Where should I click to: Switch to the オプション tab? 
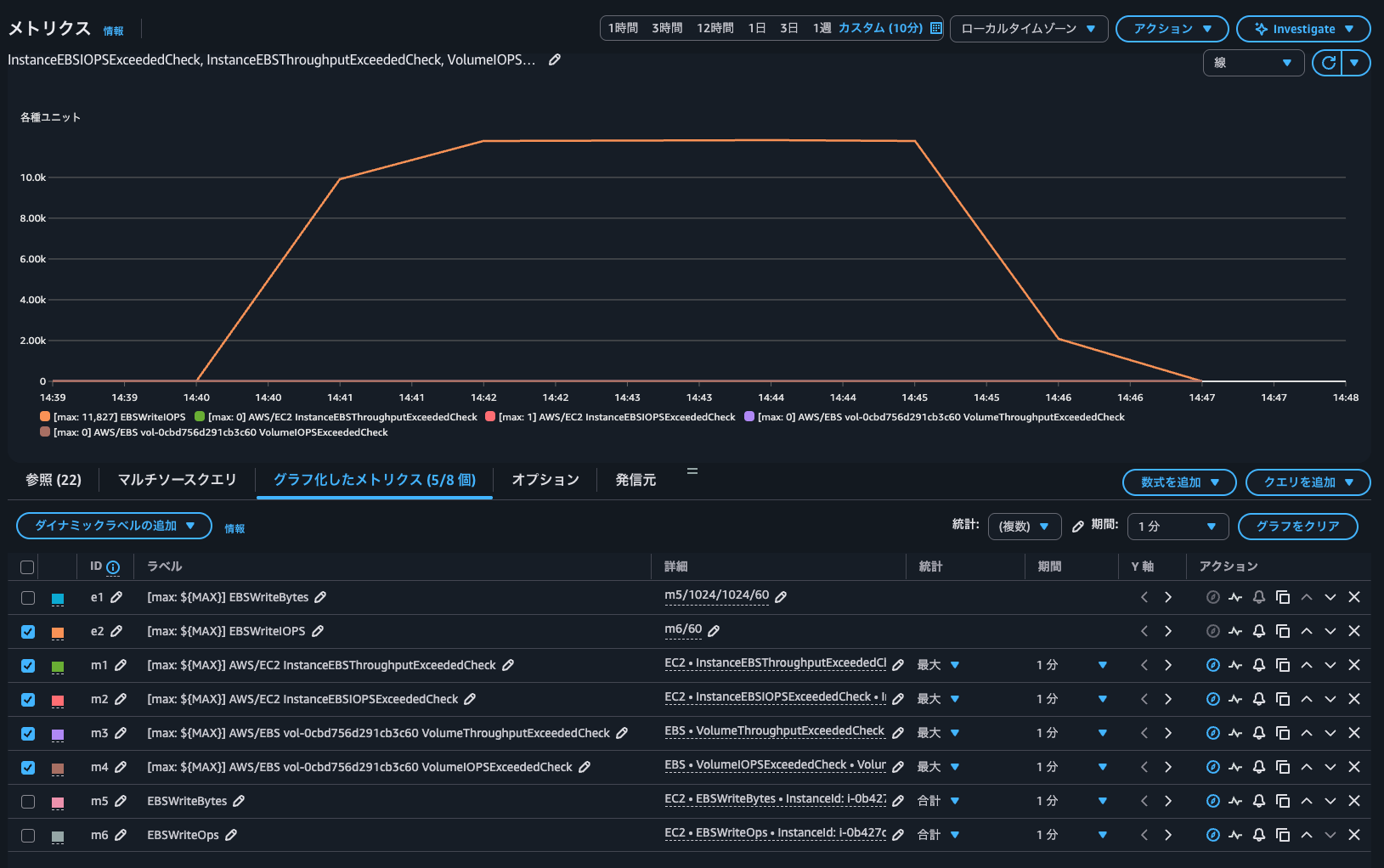pyautogui.click(x=545, y=480)
